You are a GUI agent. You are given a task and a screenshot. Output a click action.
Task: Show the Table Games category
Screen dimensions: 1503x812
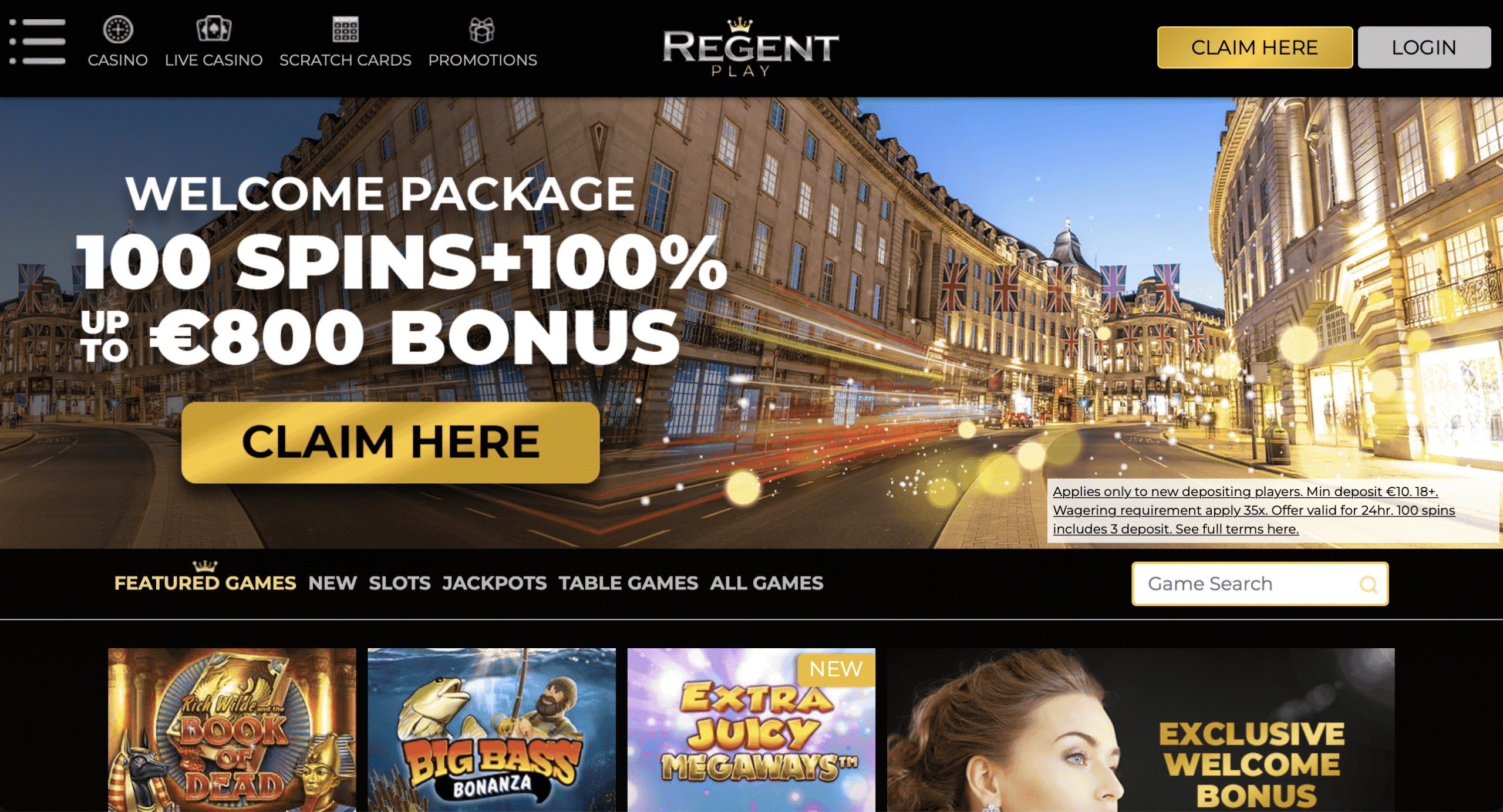[x=628, y=583]
